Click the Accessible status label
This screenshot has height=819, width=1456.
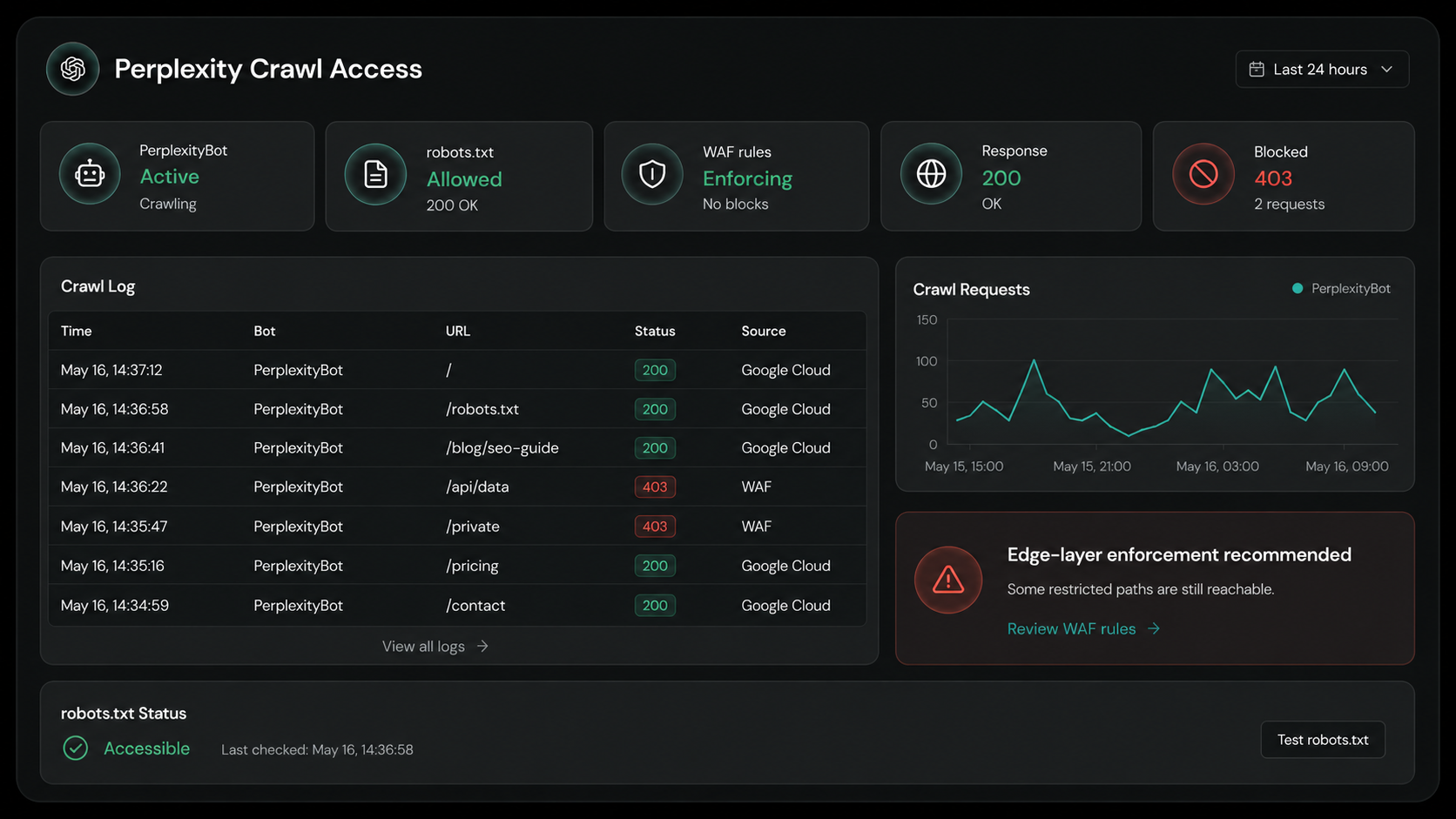[146, 749]
